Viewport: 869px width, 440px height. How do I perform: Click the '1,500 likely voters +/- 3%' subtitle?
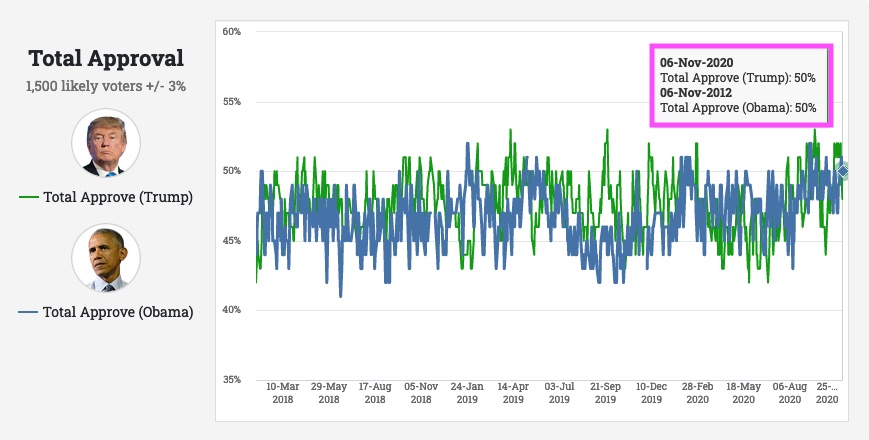coord(106,86)
